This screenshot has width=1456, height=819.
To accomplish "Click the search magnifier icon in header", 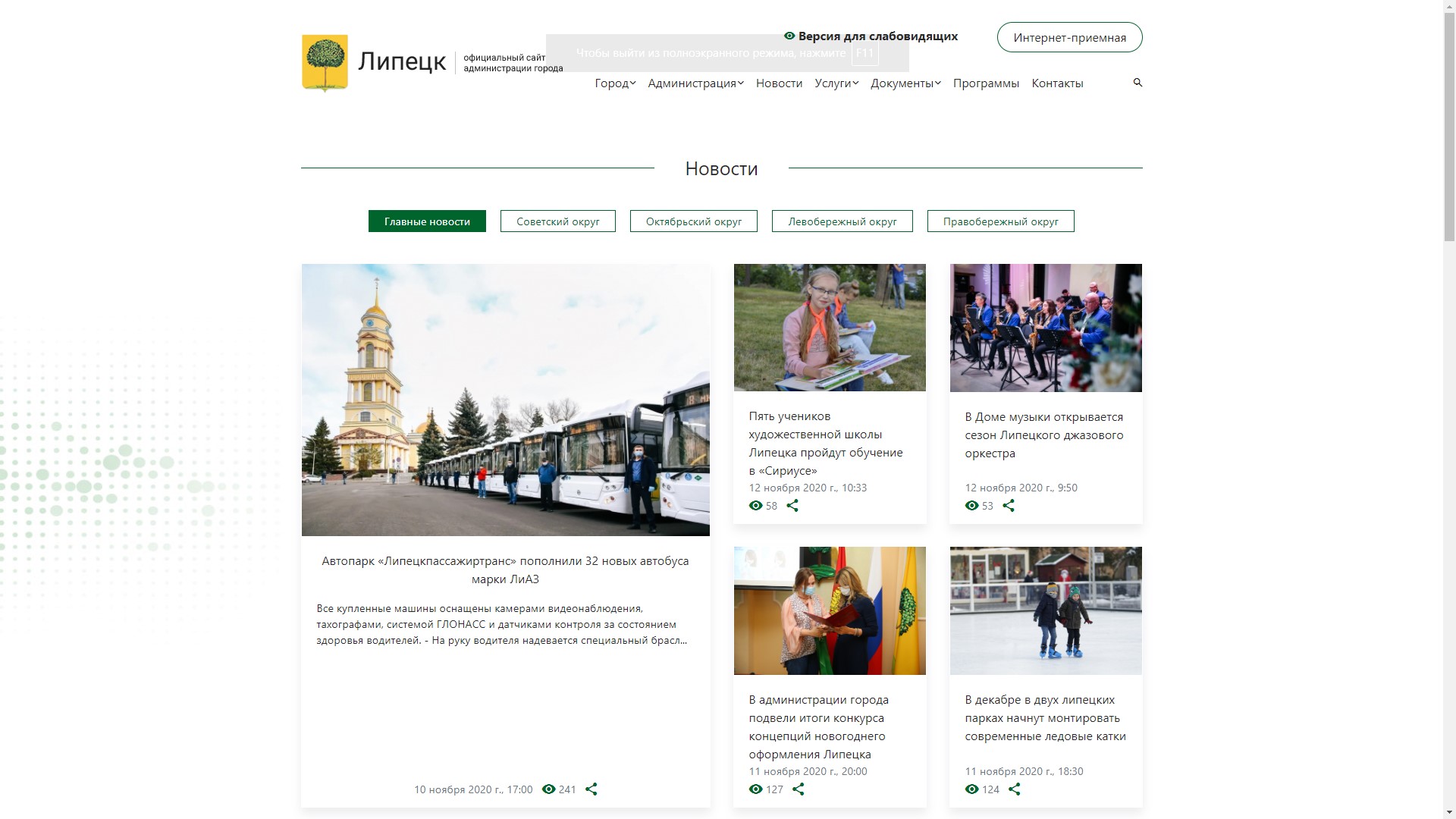I will (x=1137, y=82).
